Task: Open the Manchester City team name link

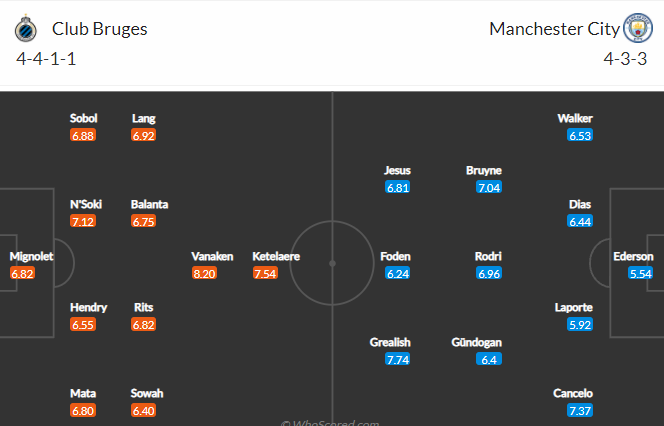Action: coord(554,29)
